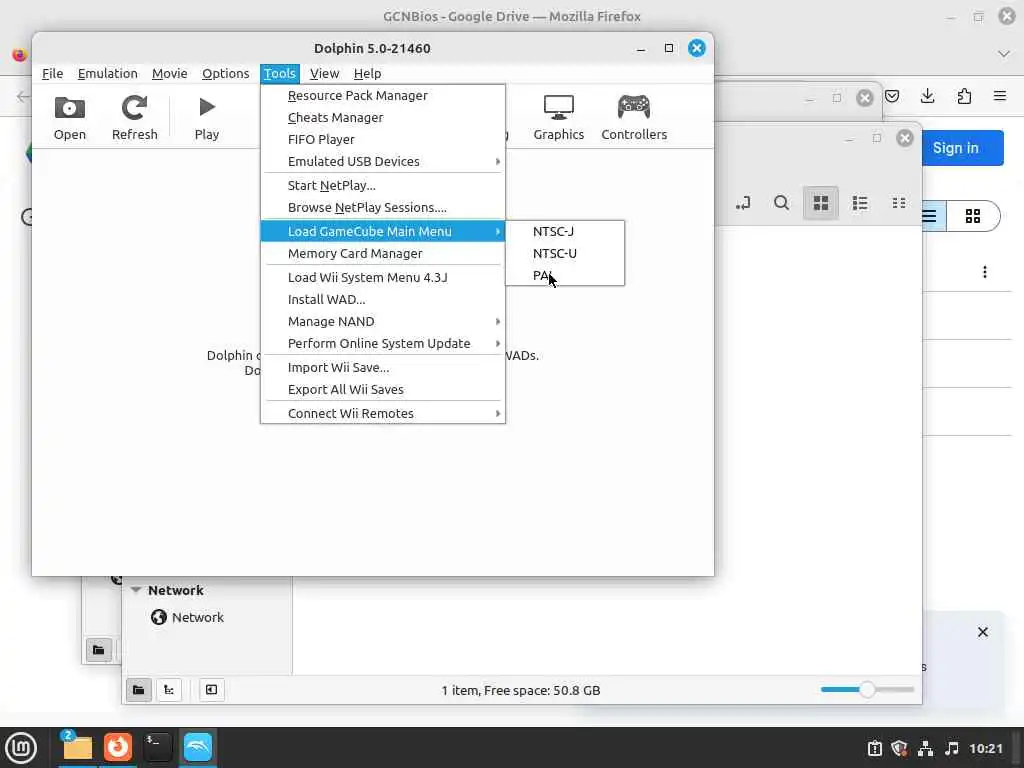Show tree view sidebar button

click(x=169, y=690)
